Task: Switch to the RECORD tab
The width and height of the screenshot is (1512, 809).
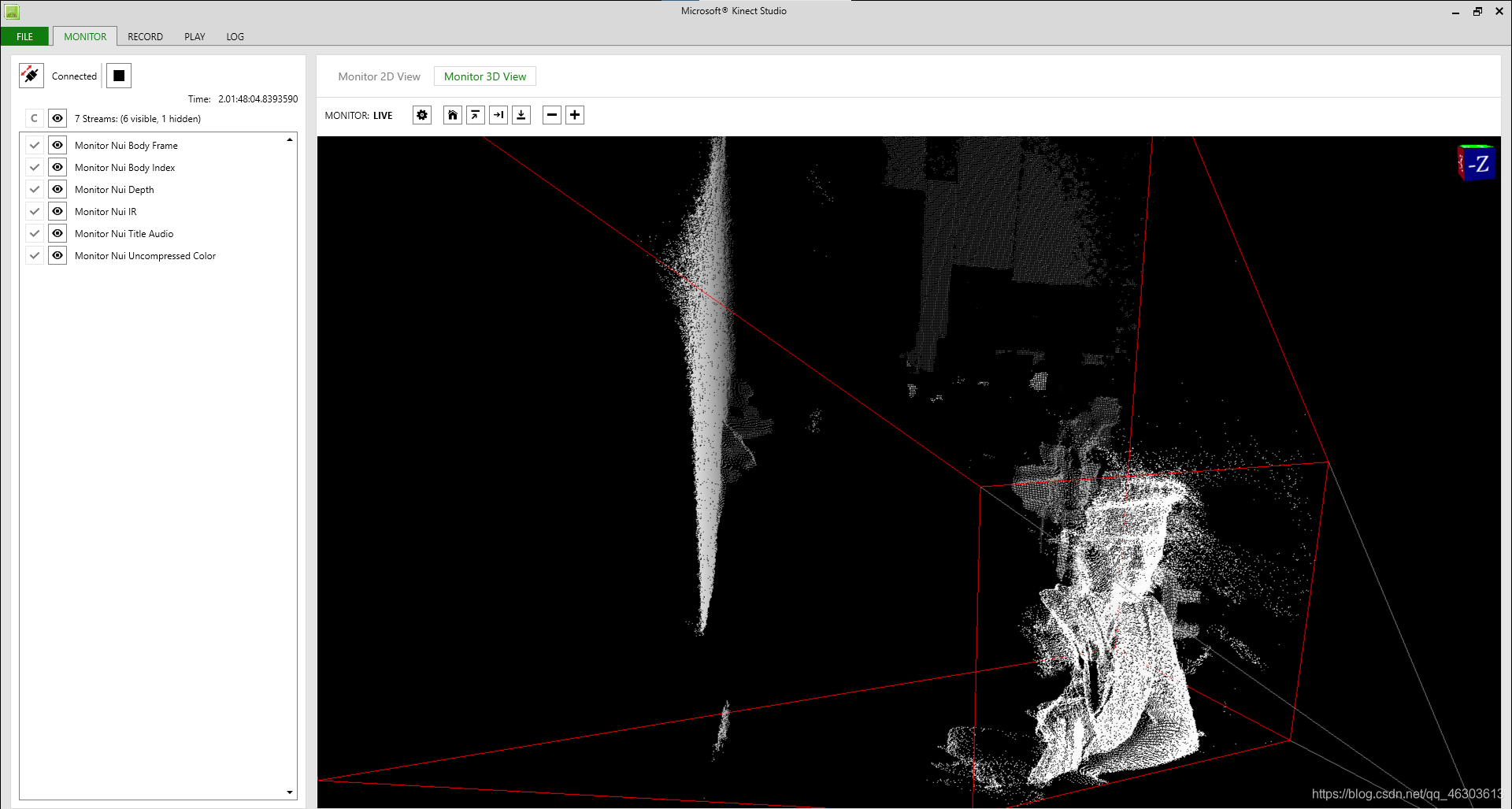Action: [146, 36]
